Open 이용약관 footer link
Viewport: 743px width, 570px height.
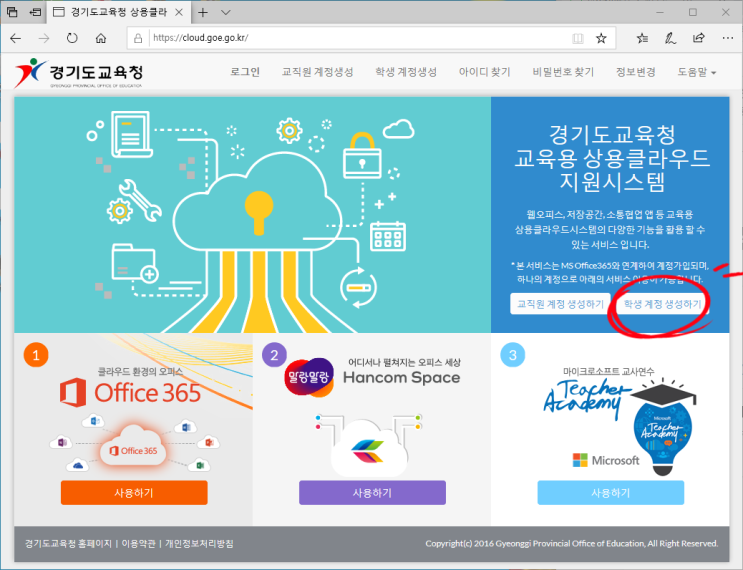tap(138, 543)
